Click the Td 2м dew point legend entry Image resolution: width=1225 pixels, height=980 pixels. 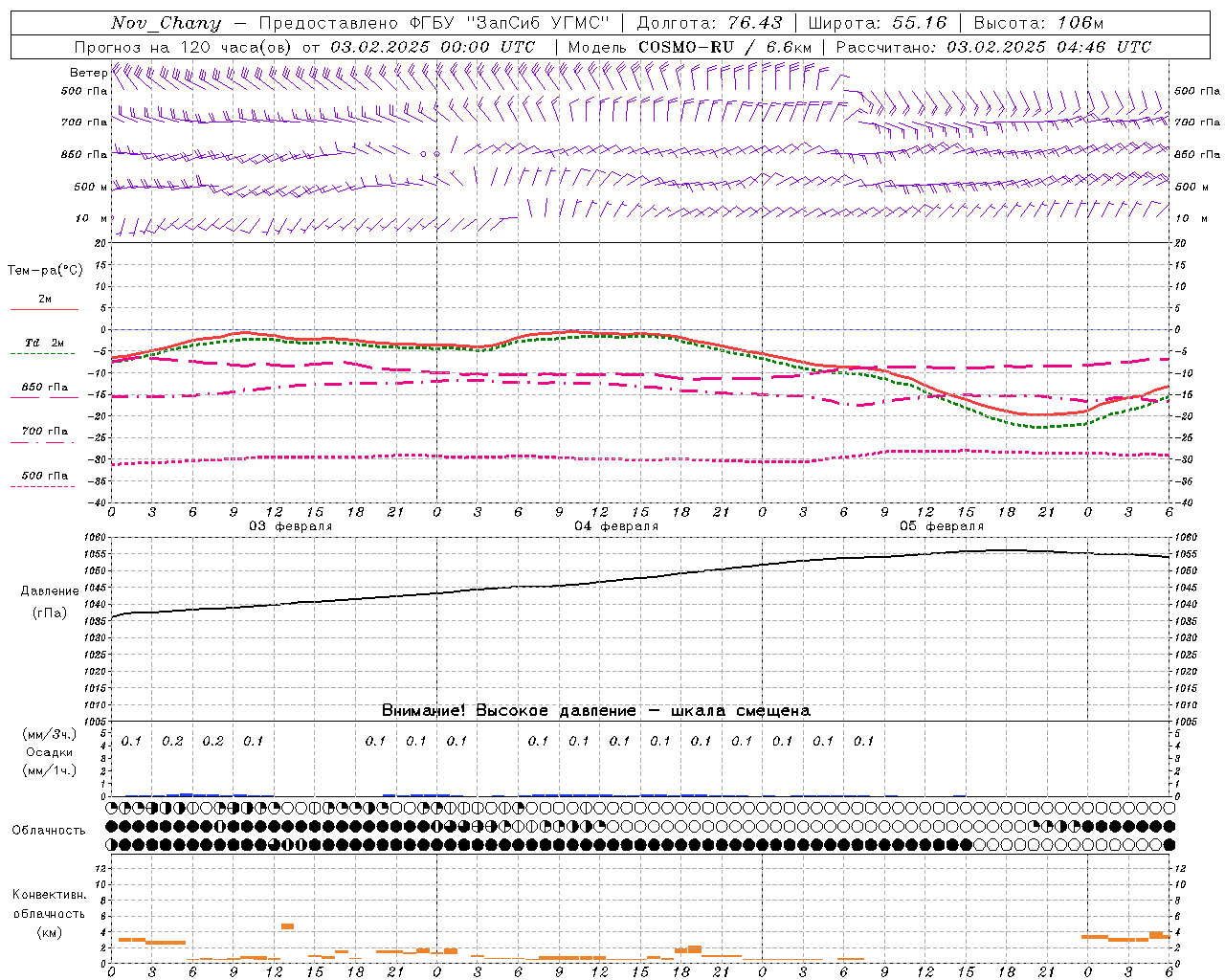point(44,343)
